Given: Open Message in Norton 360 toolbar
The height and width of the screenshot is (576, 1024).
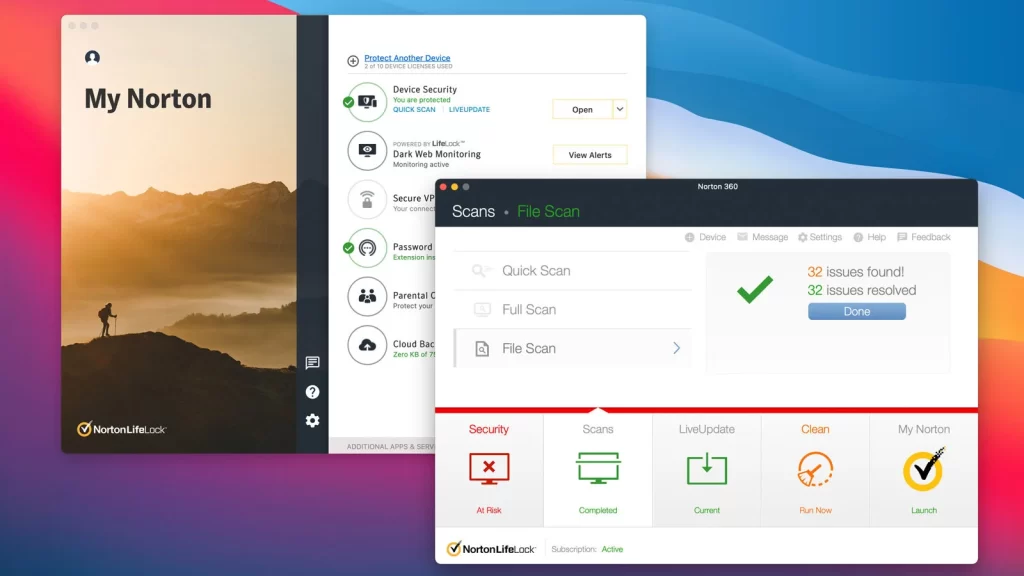Looking at the screenshot, I should (x=762, y=237).
